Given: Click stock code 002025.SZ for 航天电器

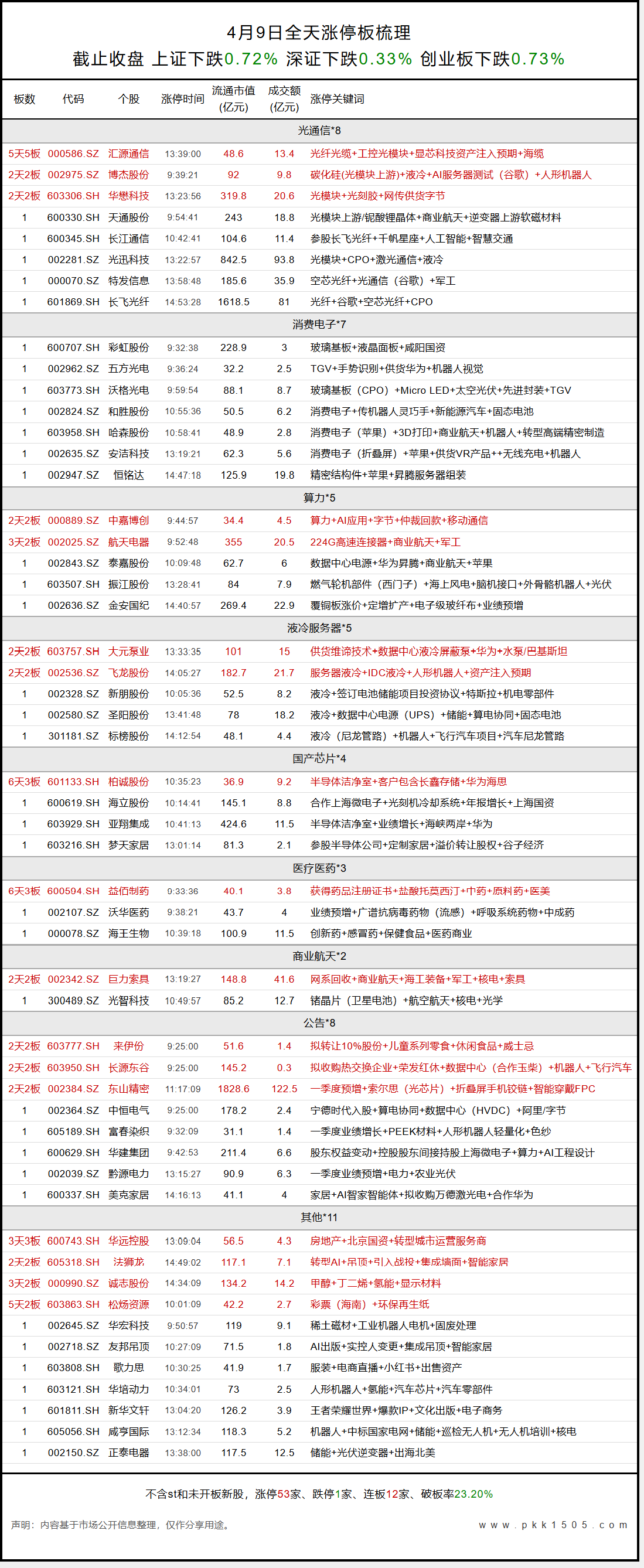Looking at the screenshot, I should [73, 543].
